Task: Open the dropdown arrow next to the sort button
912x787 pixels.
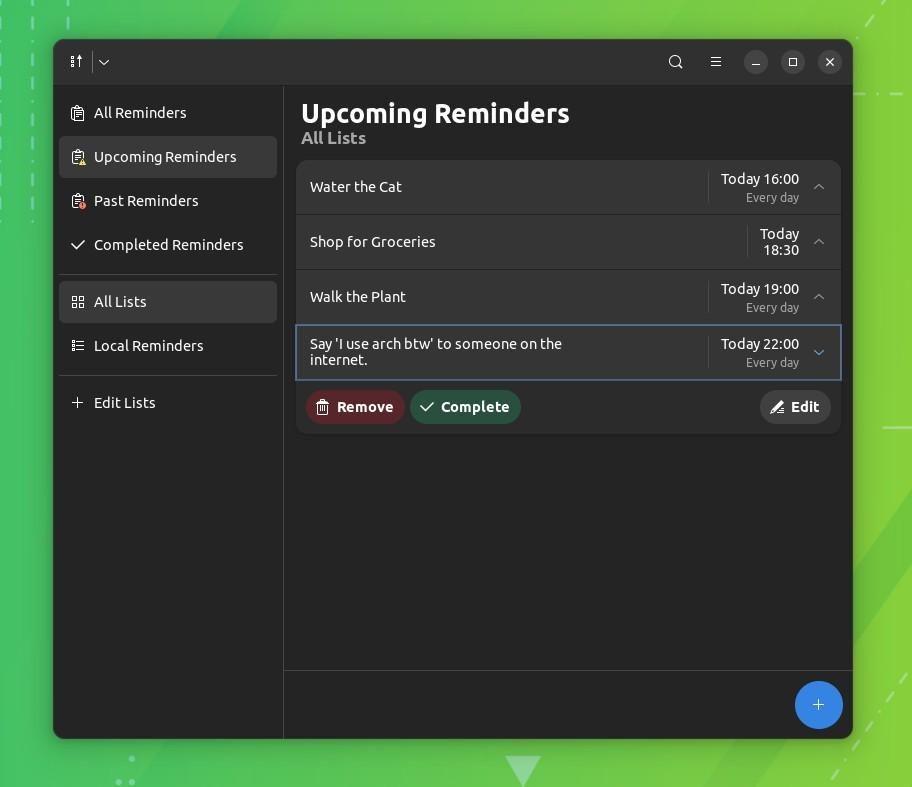Action: pyautogui.click(x=103, y=61)
